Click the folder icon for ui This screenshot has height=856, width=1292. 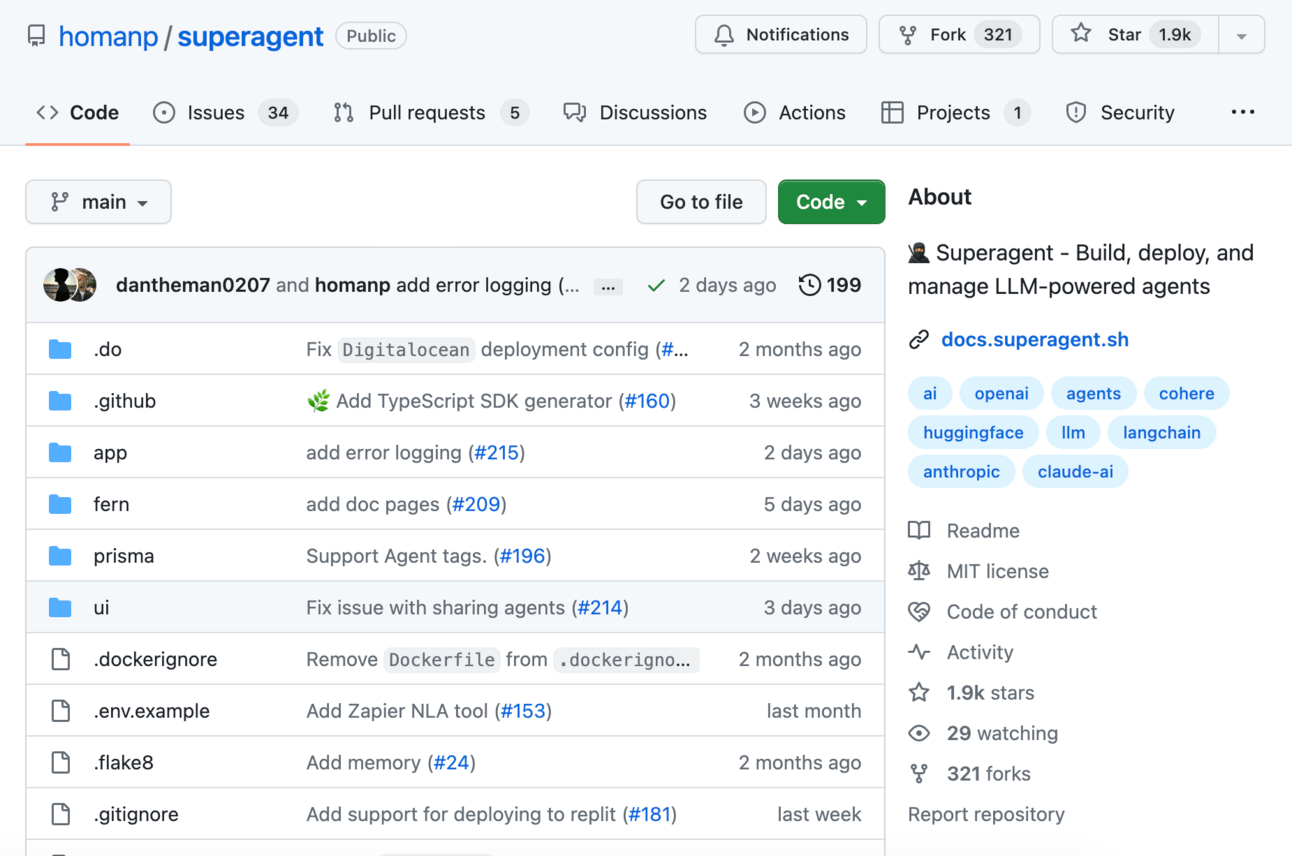(x=60, y=608)
